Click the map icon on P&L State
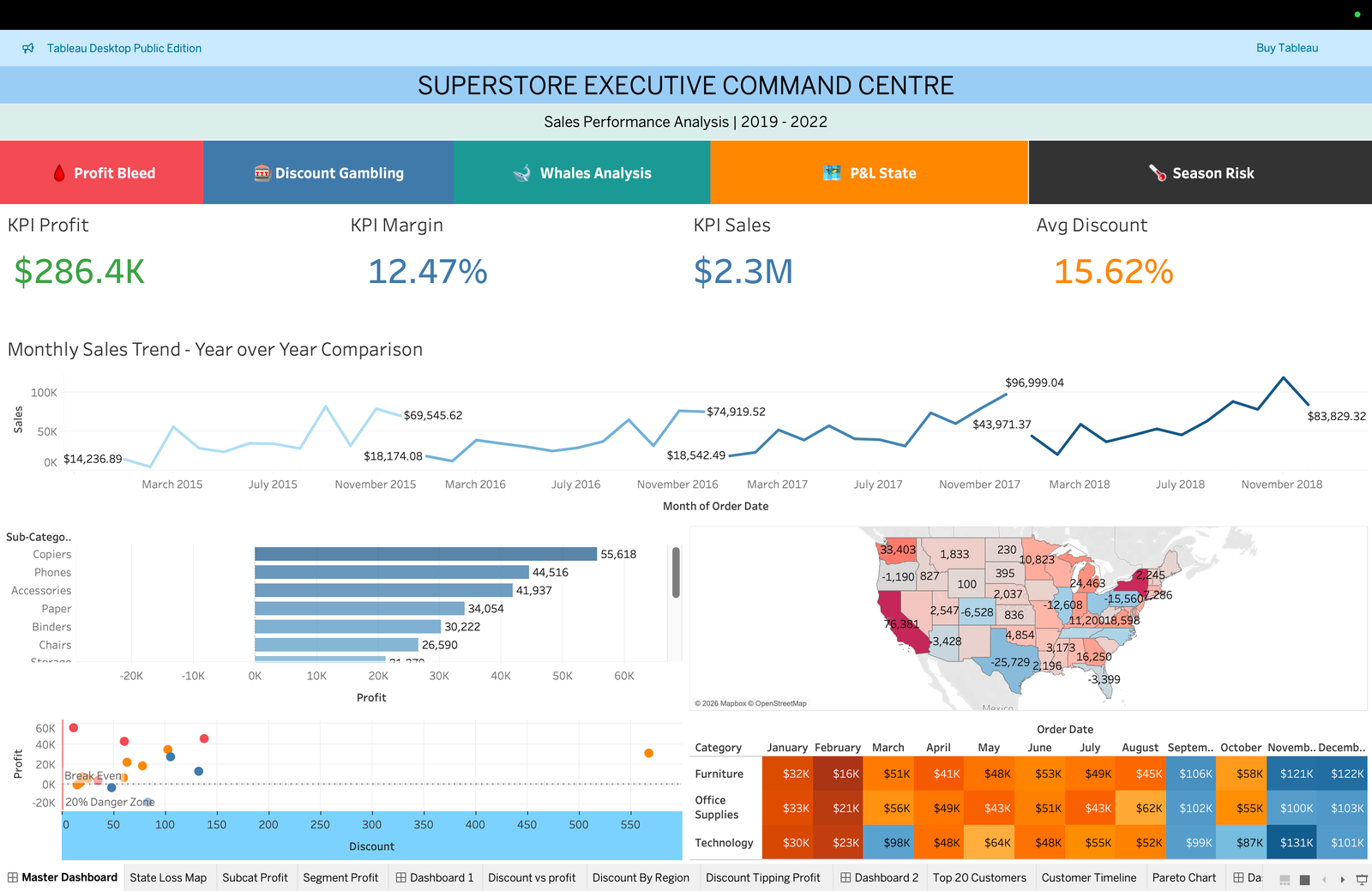The height and width of the screenshot is (891, 1372). point(832,173)
